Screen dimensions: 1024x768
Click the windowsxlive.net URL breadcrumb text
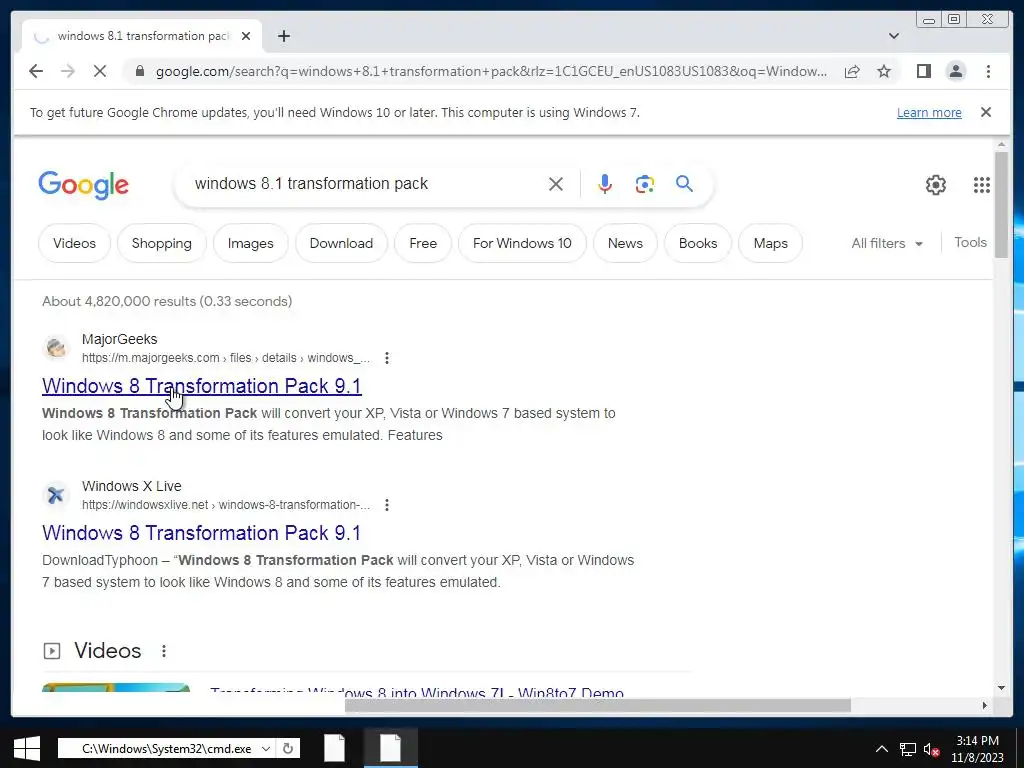point(225,505)
